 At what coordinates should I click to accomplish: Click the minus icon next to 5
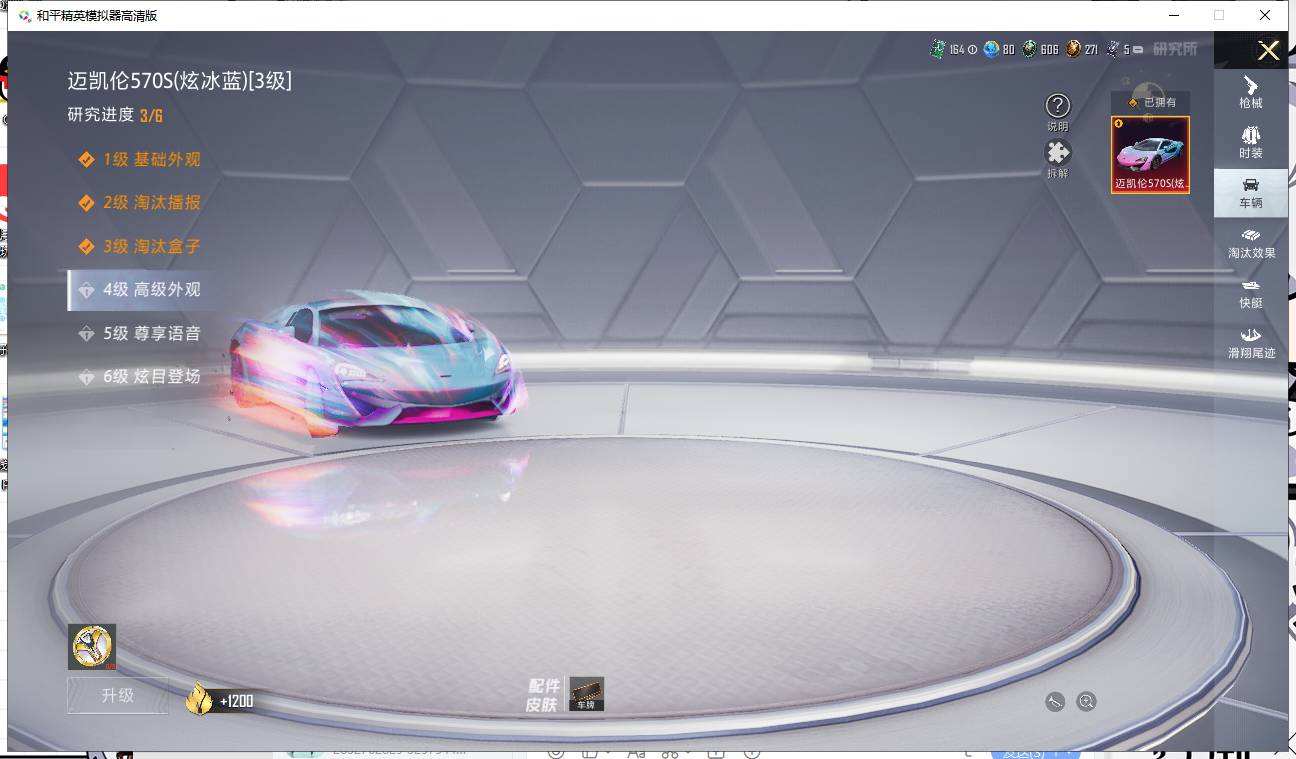click(1138, 49)
